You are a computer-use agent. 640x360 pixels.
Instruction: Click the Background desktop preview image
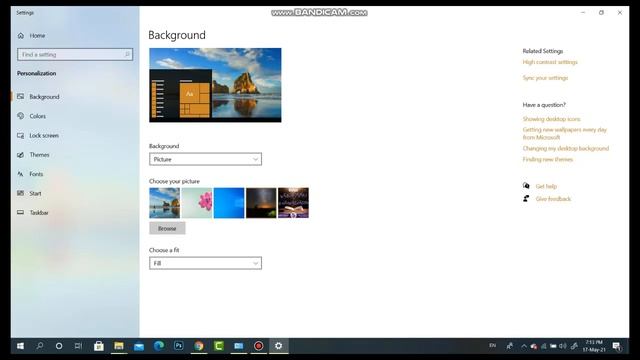click(x=215, y=85)
